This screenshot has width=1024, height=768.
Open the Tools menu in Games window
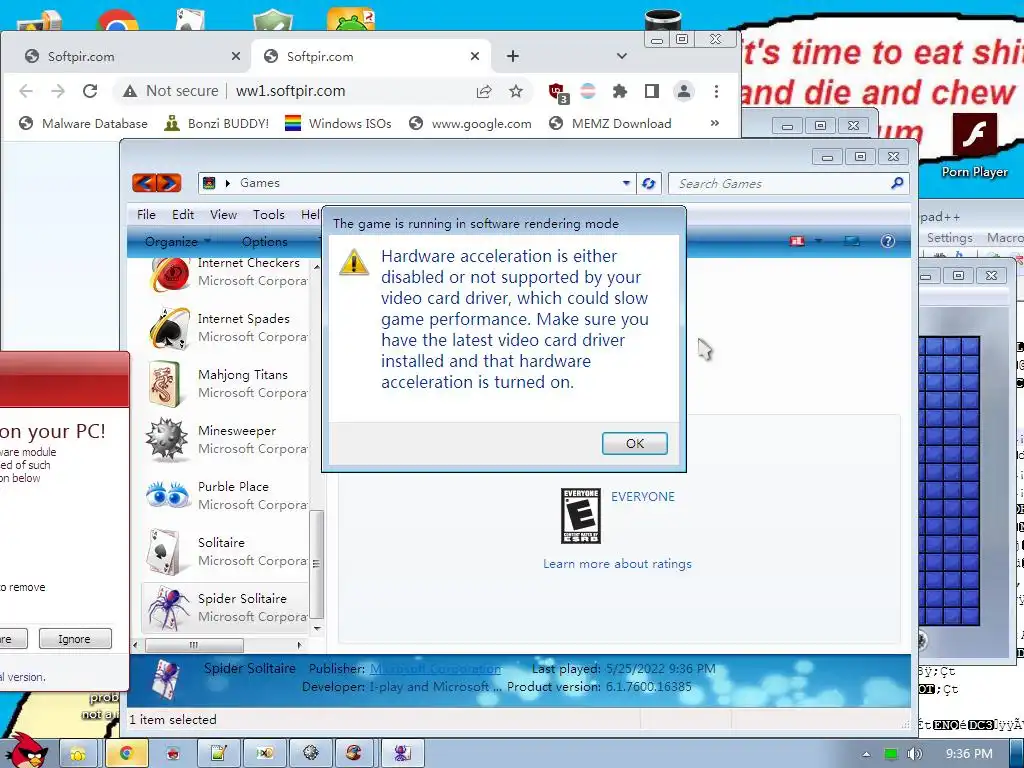tap(268, 214)
